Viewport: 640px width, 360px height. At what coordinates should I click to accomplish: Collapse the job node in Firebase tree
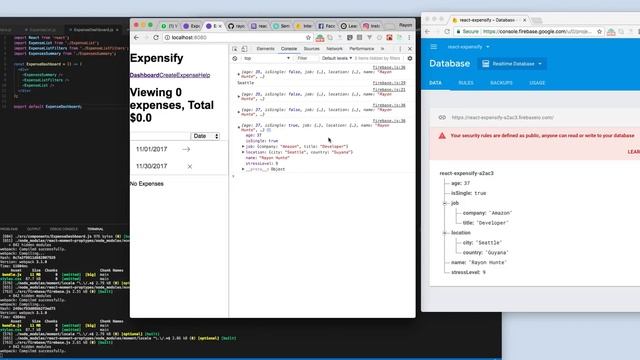pyautogui.click(x=444, y=203)
